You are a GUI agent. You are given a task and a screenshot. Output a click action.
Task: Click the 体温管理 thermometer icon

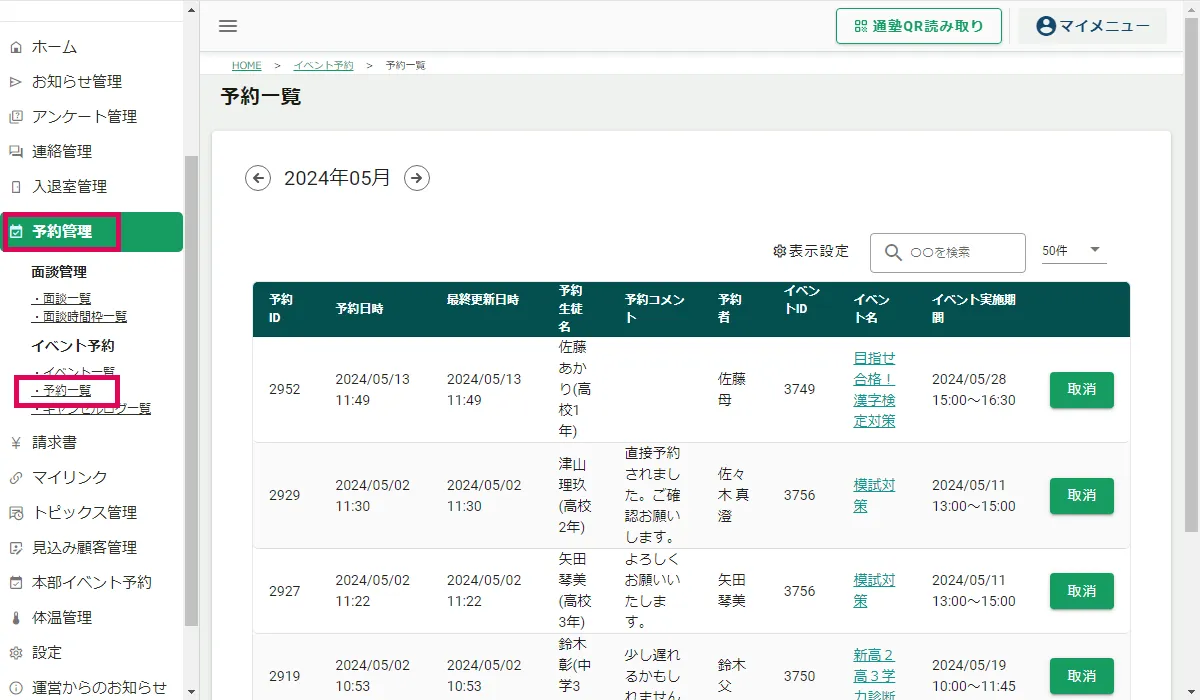point(15,618)
